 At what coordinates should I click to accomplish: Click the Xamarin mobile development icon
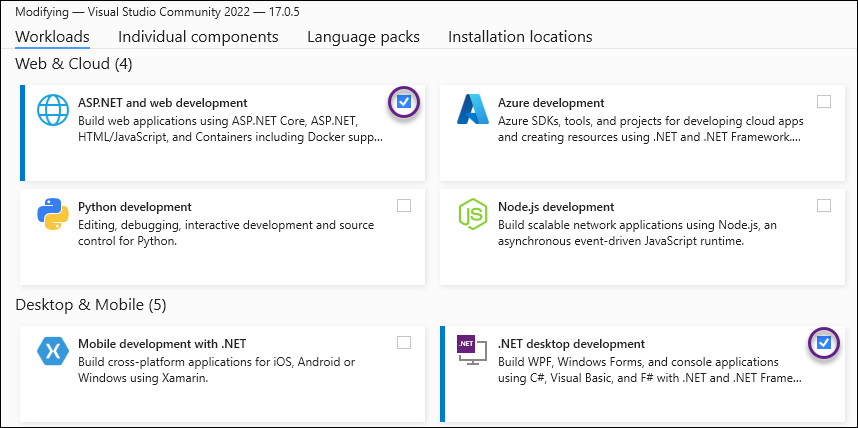point(52,351)
